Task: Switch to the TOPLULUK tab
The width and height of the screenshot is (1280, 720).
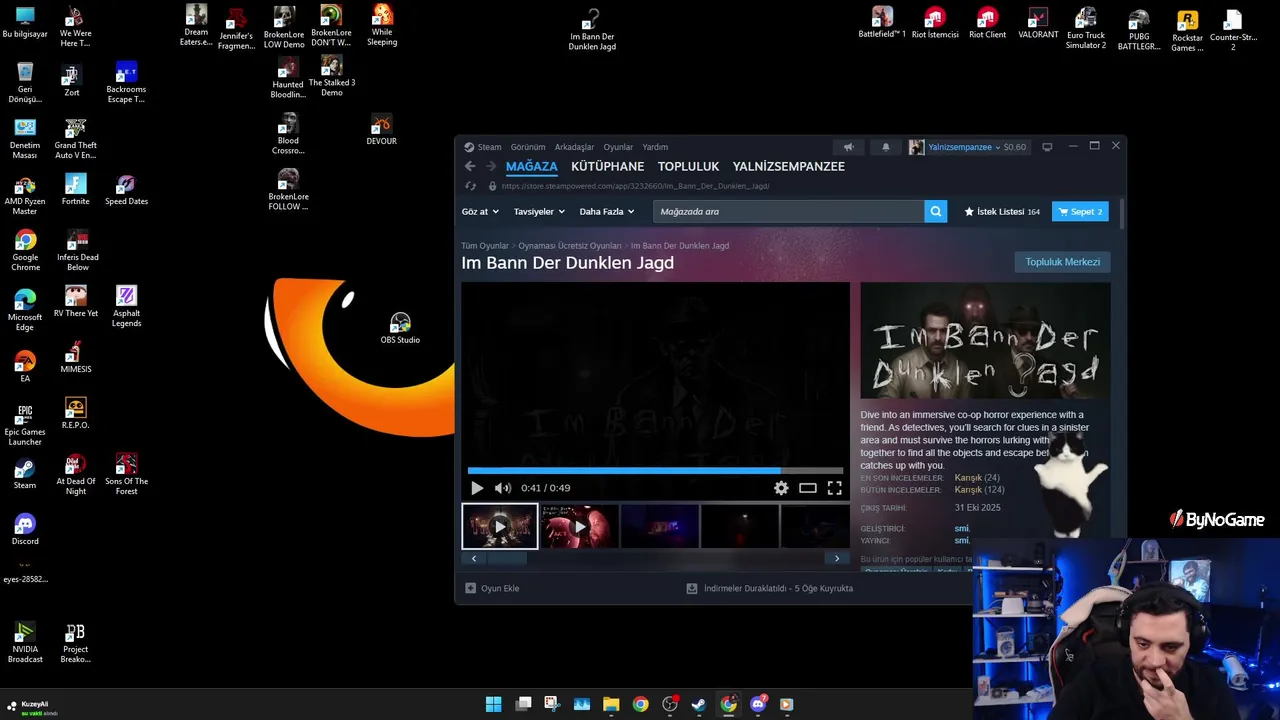Action: pyautogui.click(x=688, y=166)
